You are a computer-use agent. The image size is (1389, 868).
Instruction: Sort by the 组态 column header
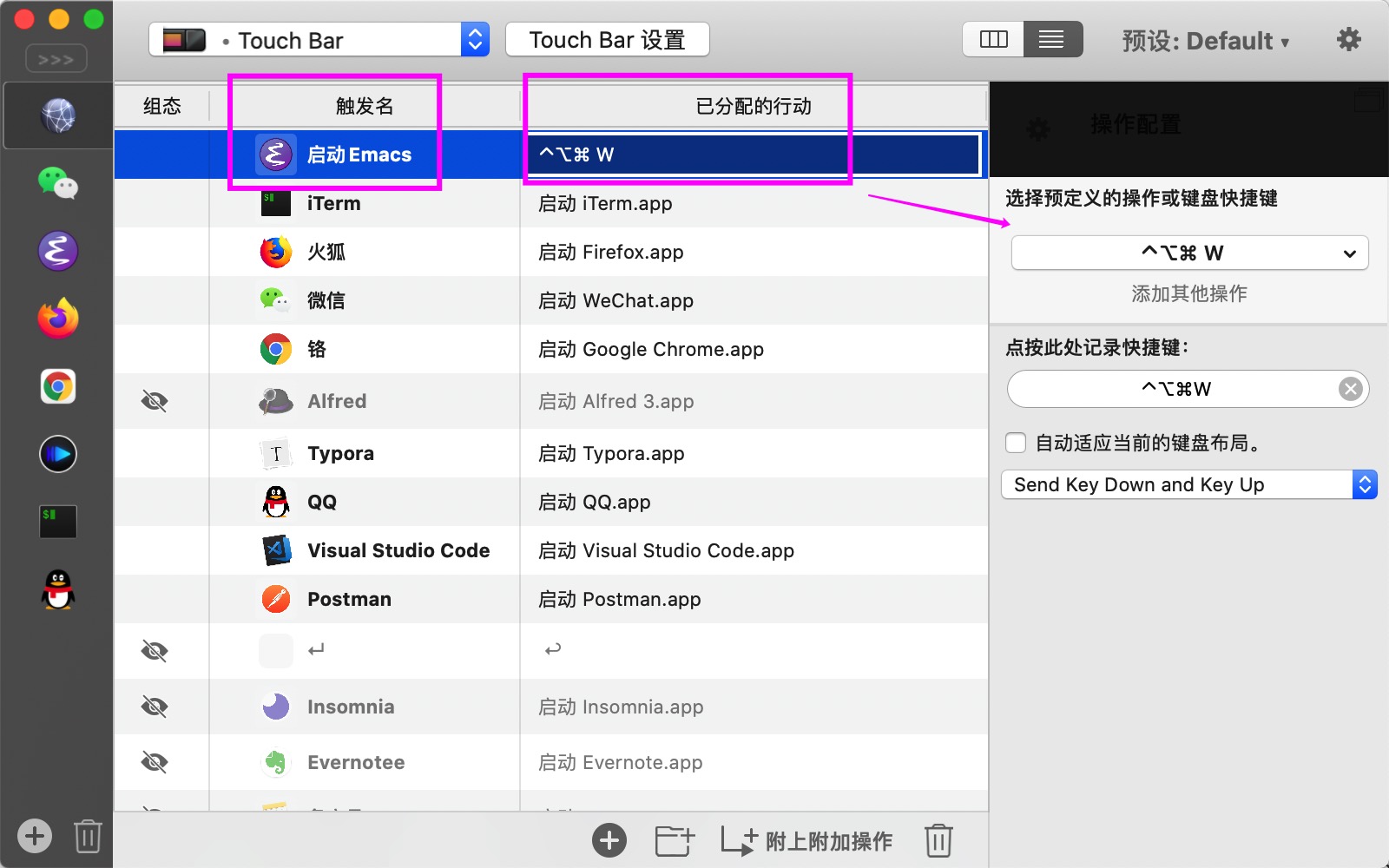(162, 106)
